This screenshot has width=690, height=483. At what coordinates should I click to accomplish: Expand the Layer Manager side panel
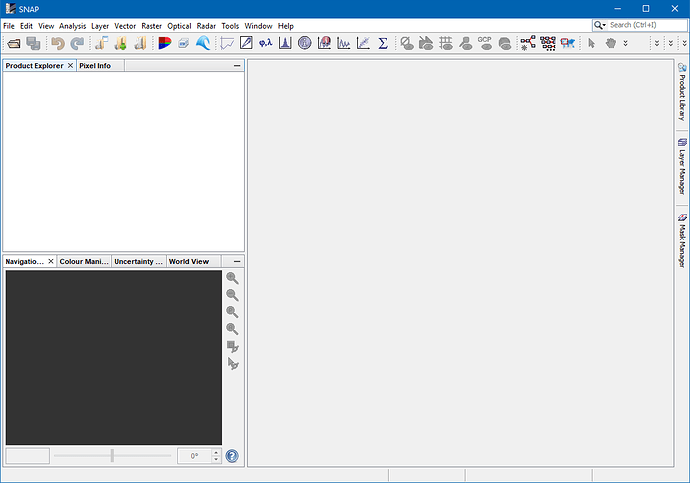pyautogui.click(x=682, y=167)
